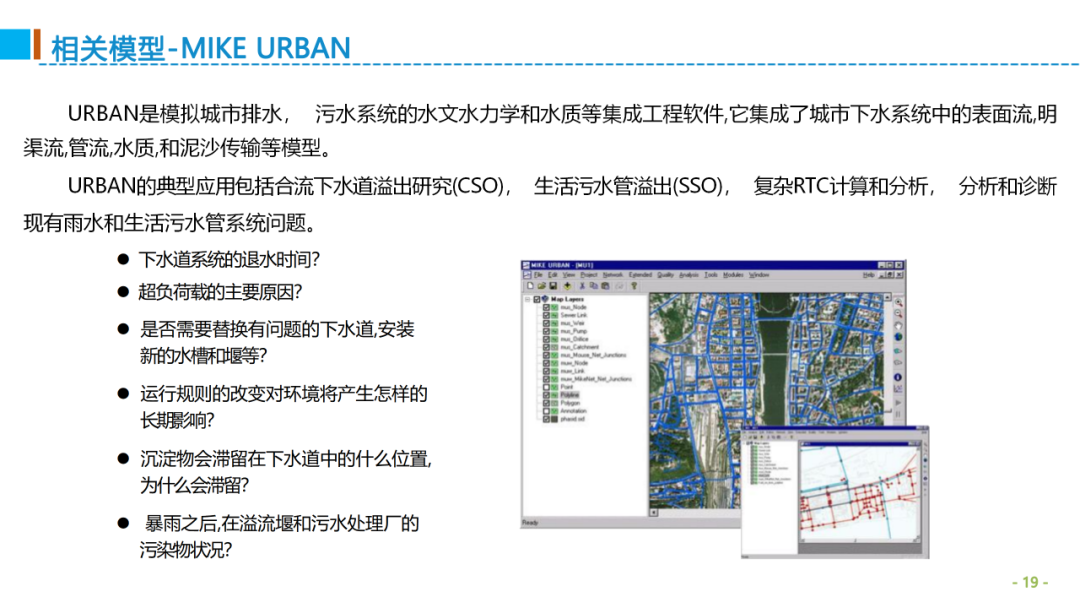The height and width of the screenshot is (608, 1080).
Task: Open the File menu
Action: (538, 275)
